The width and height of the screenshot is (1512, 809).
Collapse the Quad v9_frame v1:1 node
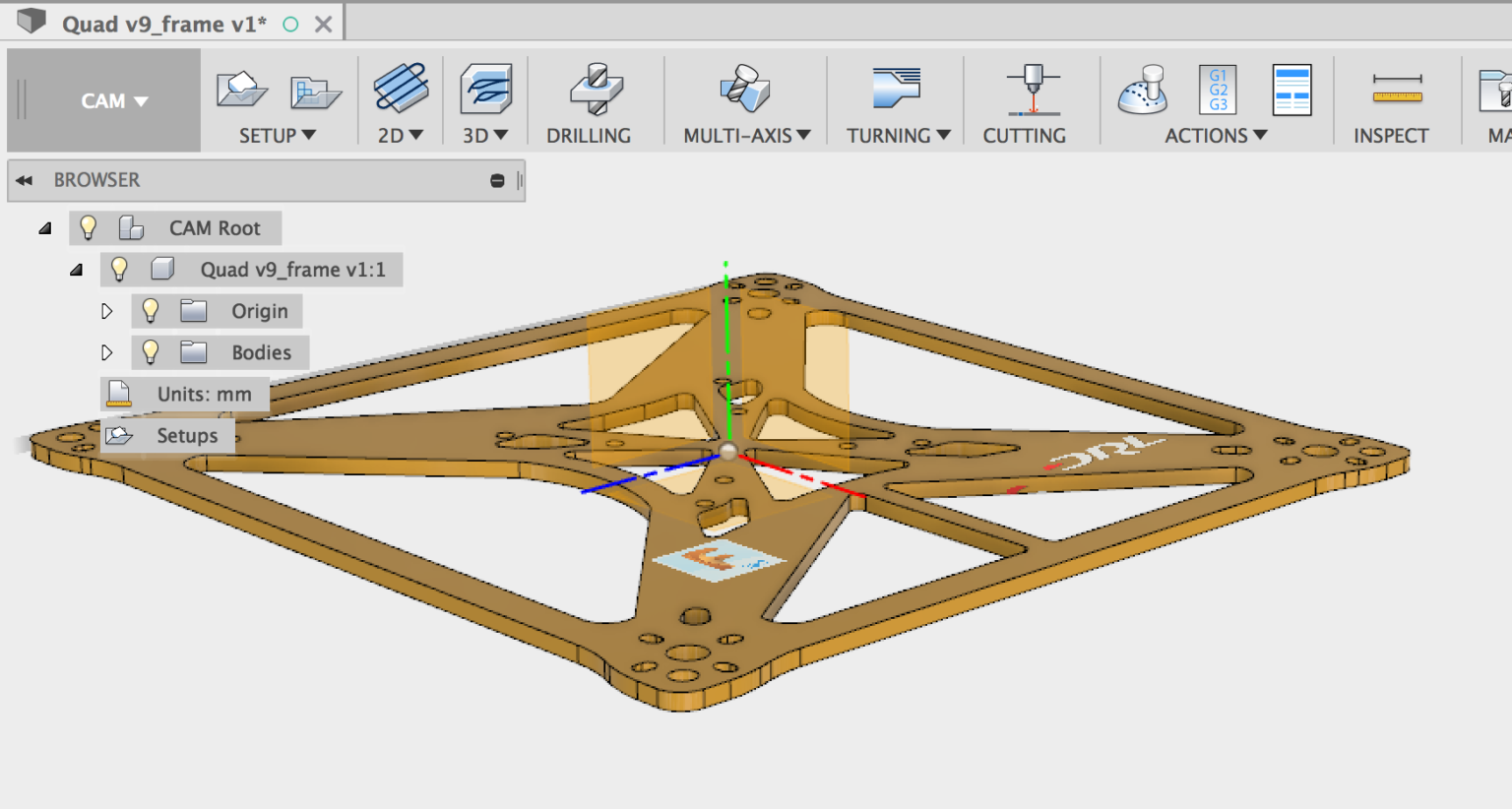[77, 270]
